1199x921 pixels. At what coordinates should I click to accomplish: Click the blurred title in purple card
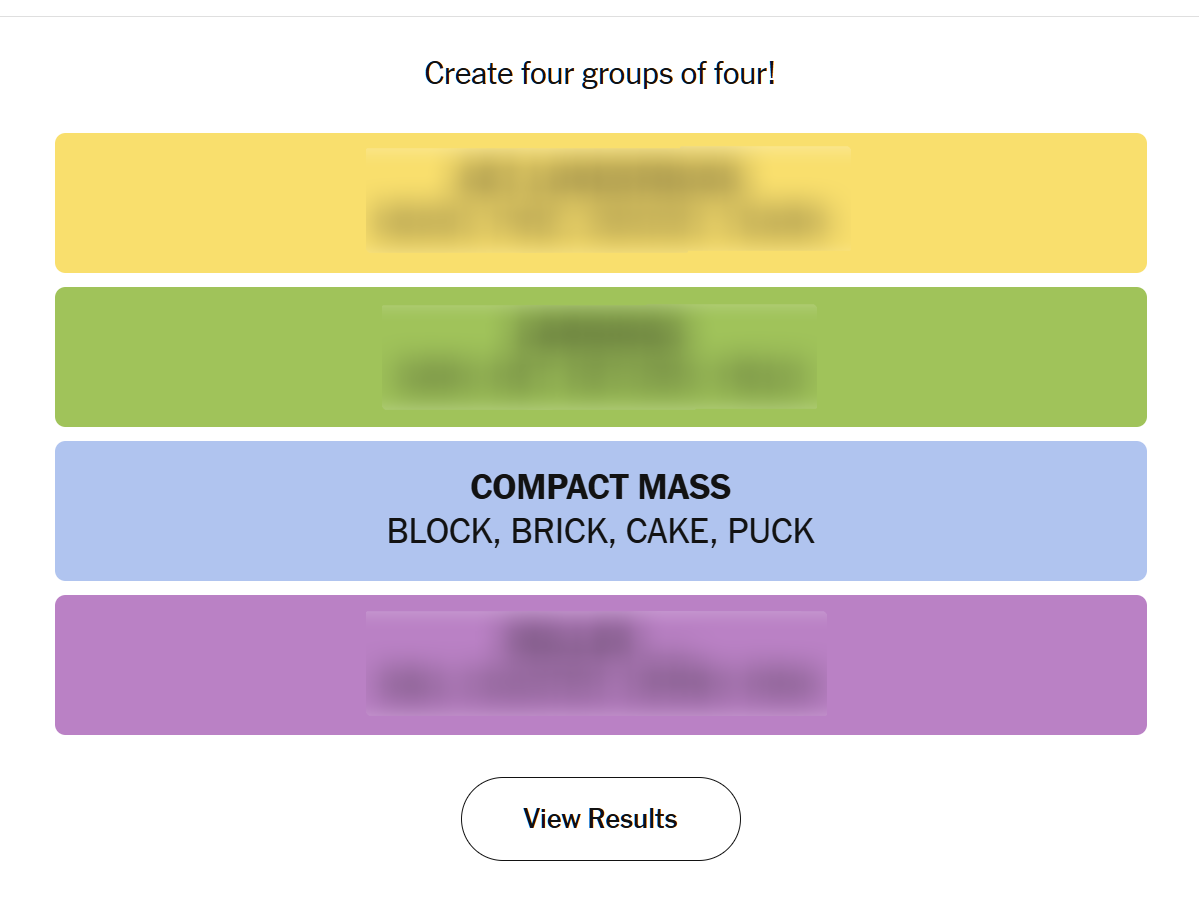[572, 639]
